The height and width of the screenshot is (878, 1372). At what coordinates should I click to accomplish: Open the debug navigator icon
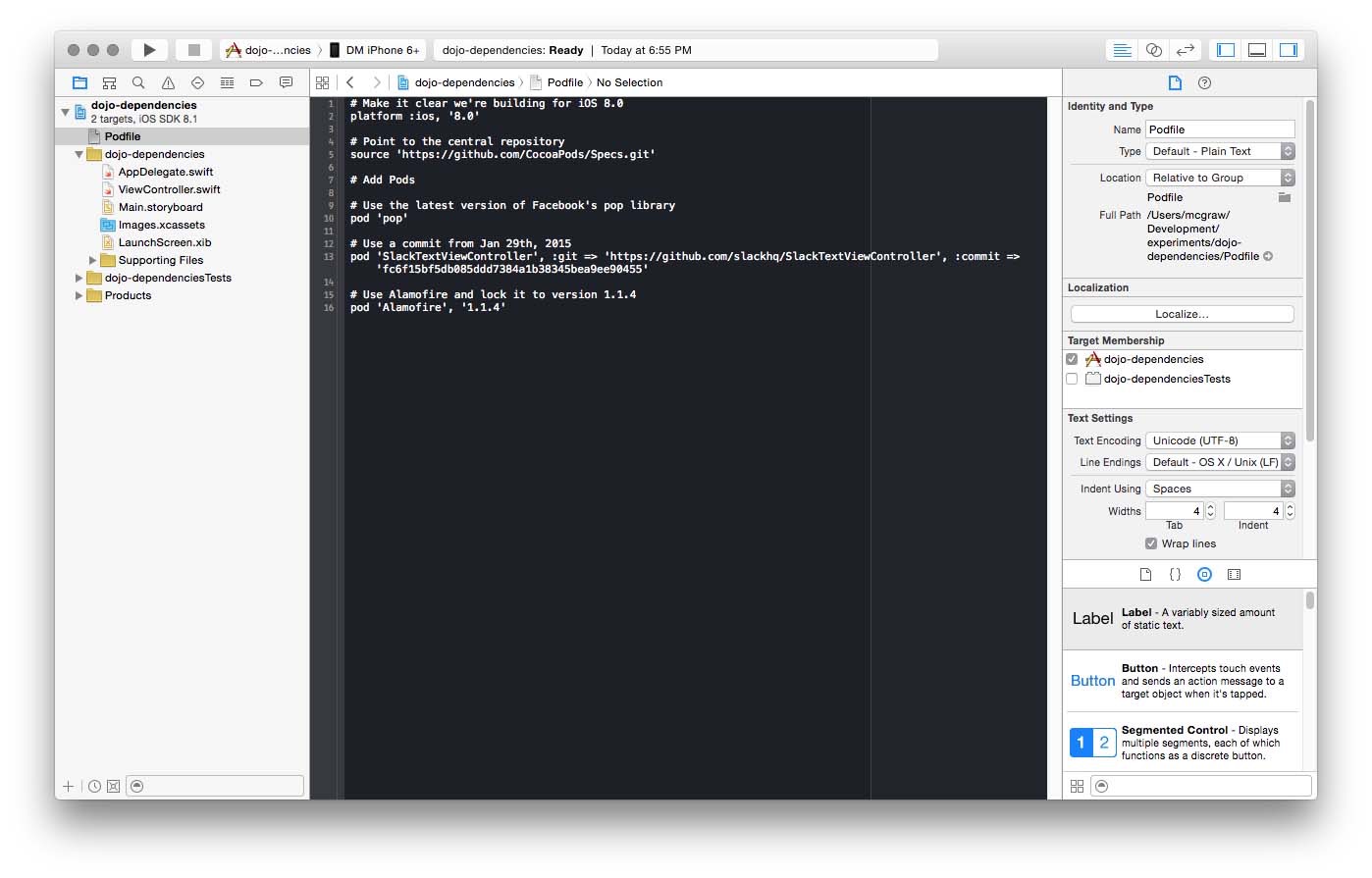(x=227, y=82)
